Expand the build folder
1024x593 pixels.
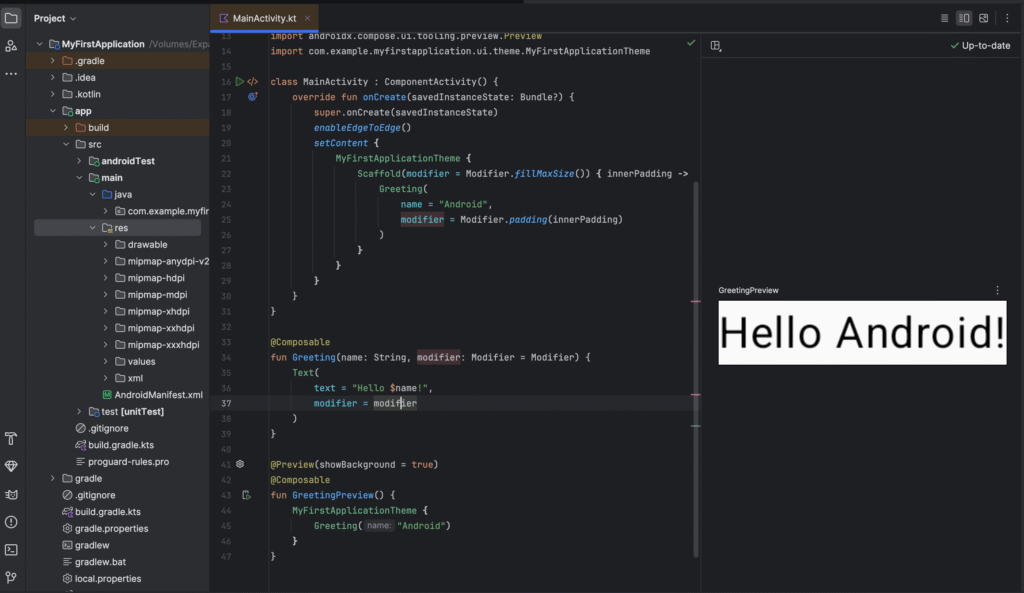click(66, 128)
